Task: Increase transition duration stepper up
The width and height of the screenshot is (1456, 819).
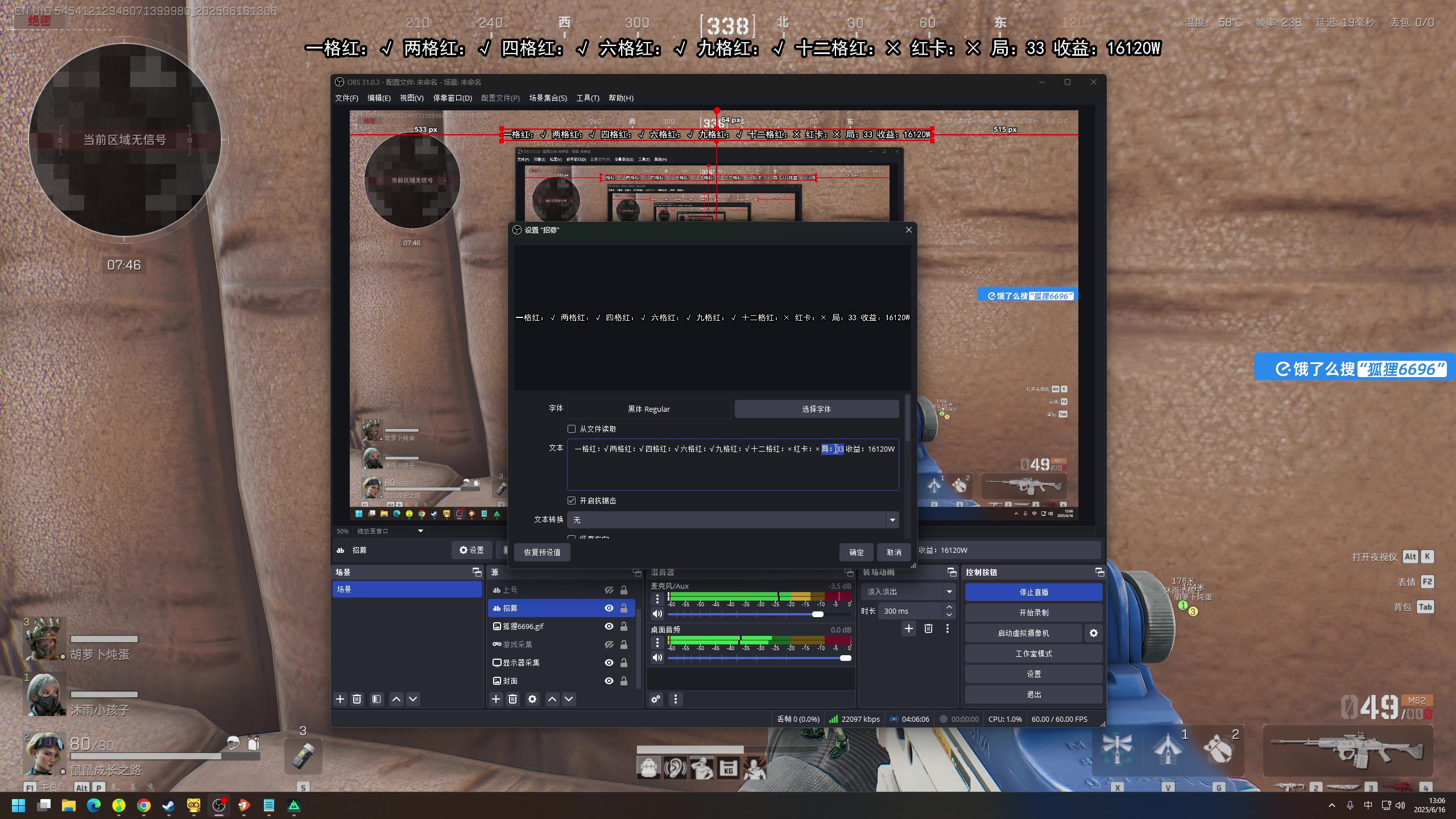Action: pos(949,607)
